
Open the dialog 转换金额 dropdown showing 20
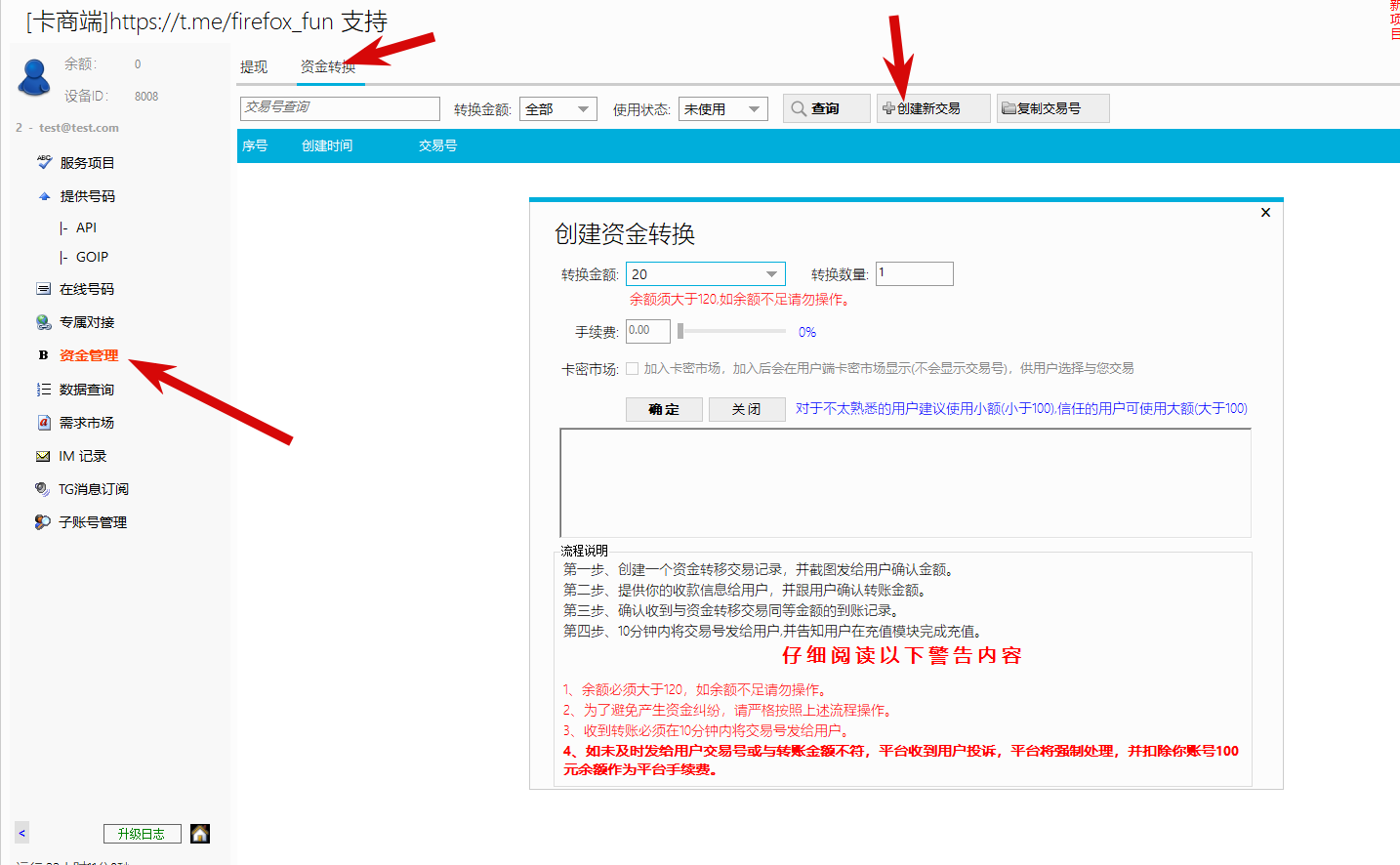706,274
